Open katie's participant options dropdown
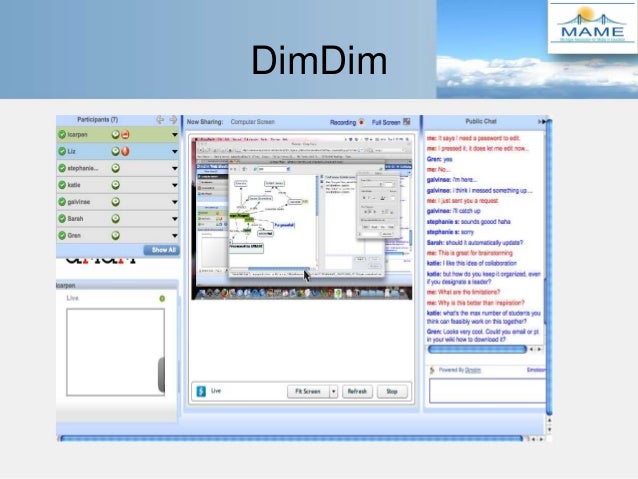The height and width of the screenshot is (479, 638). pos(175,185)
